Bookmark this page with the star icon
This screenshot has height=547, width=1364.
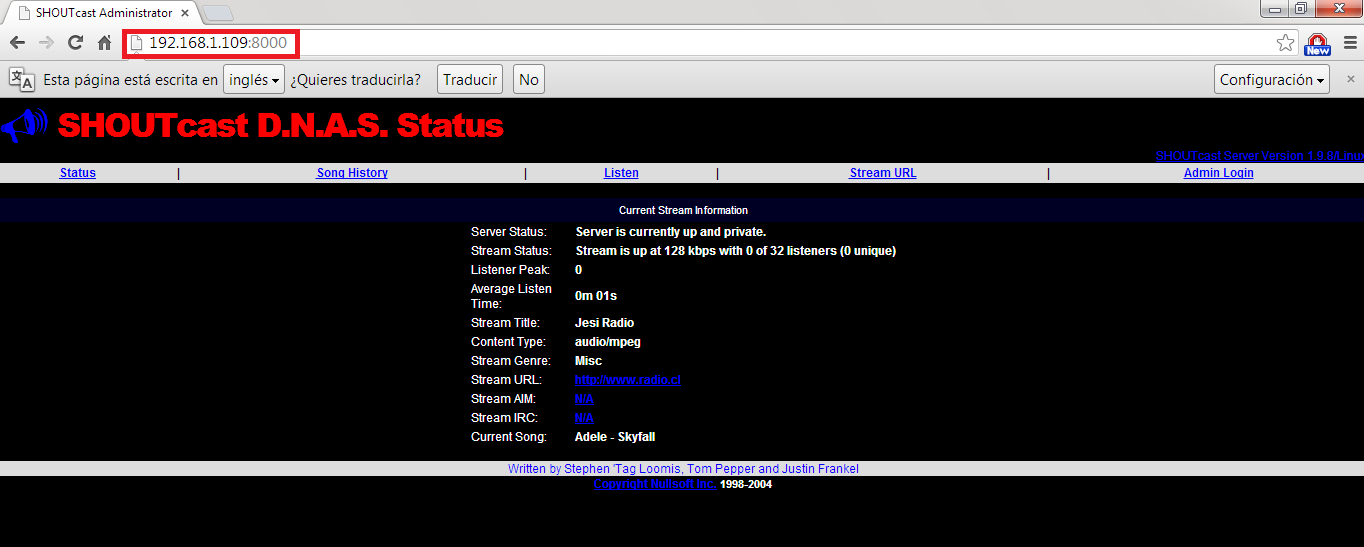1285,43
